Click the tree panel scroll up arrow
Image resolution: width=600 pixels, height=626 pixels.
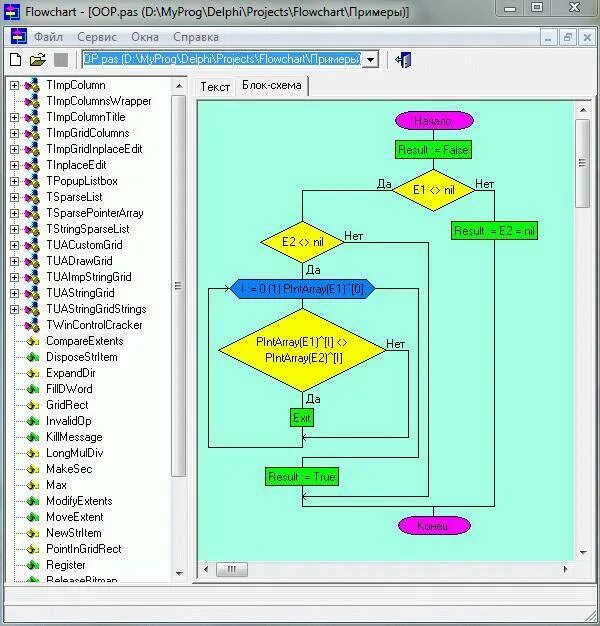click(179, 86)
